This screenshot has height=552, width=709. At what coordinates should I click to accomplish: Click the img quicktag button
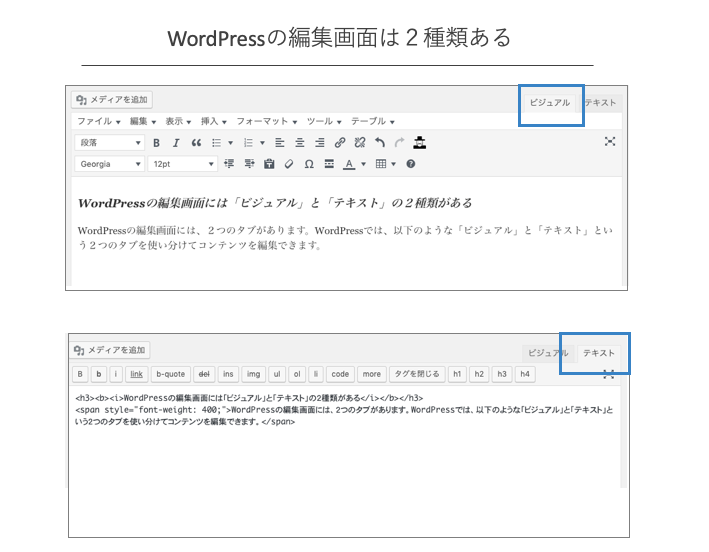pos(253,374)
